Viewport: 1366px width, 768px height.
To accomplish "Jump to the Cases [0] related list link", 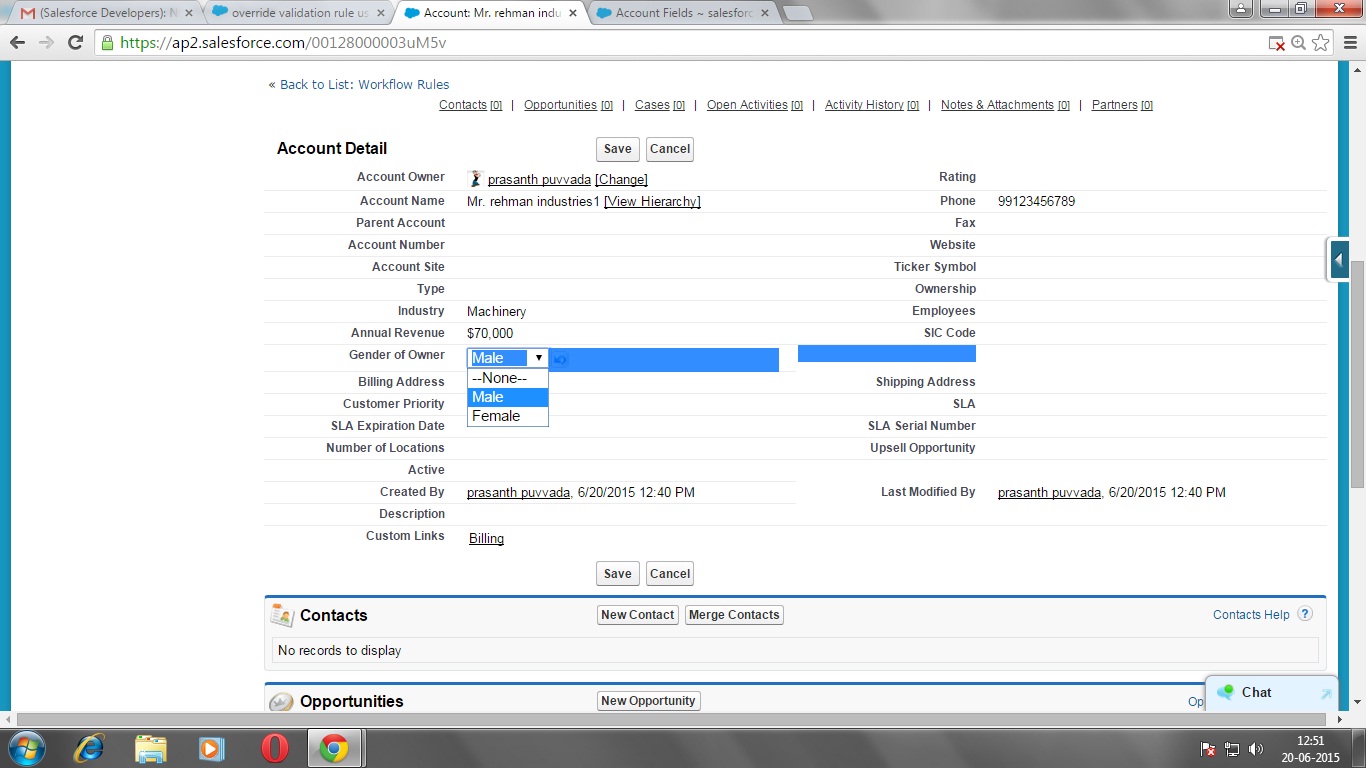I will point(660,105).
